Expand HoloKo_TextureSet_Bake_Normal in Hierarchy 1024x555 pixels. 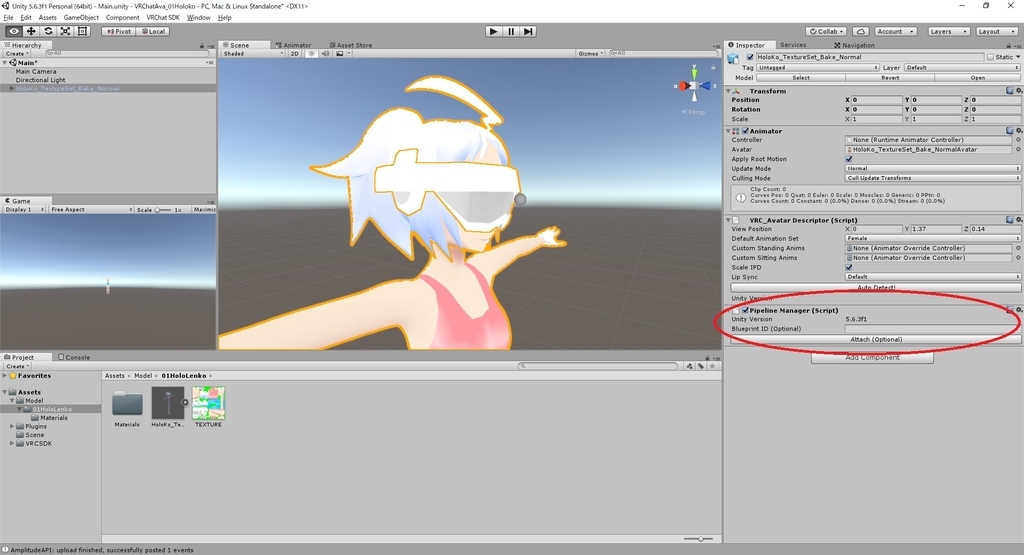coord(11,88)
